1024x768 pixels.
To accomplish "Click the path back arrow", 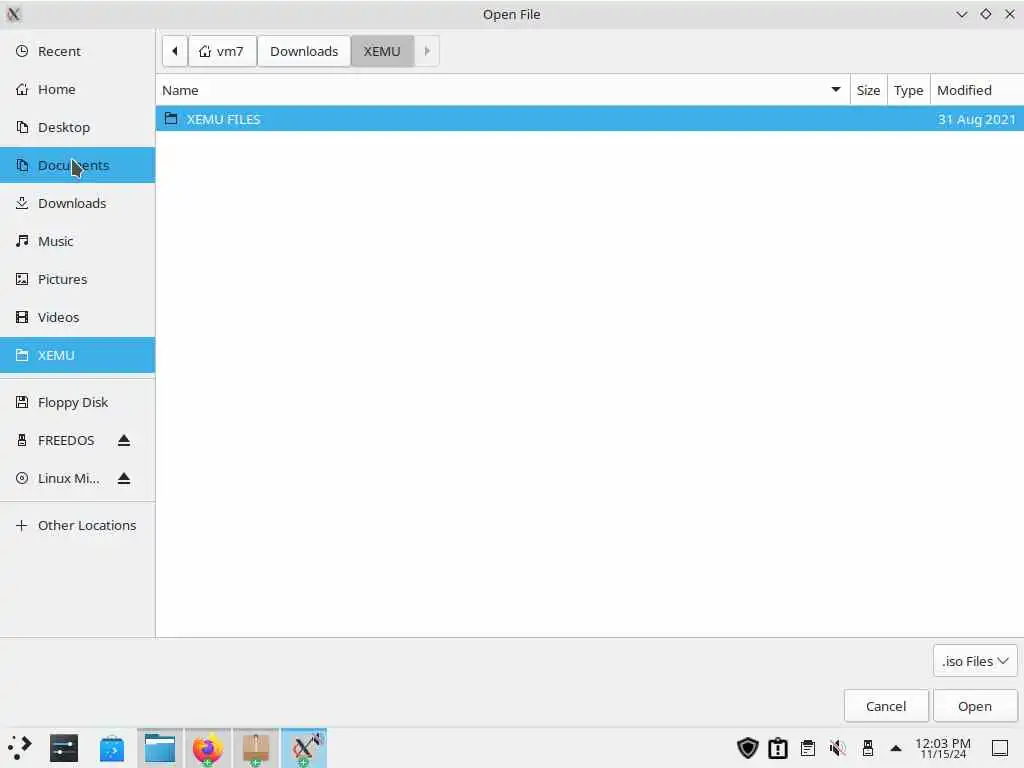I will 174,51.
